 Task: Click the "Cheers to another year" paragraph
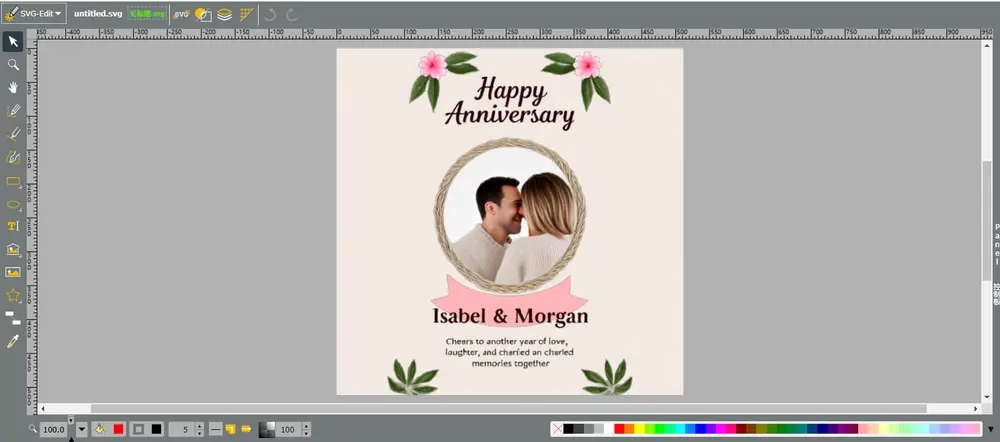pos(509,352)
